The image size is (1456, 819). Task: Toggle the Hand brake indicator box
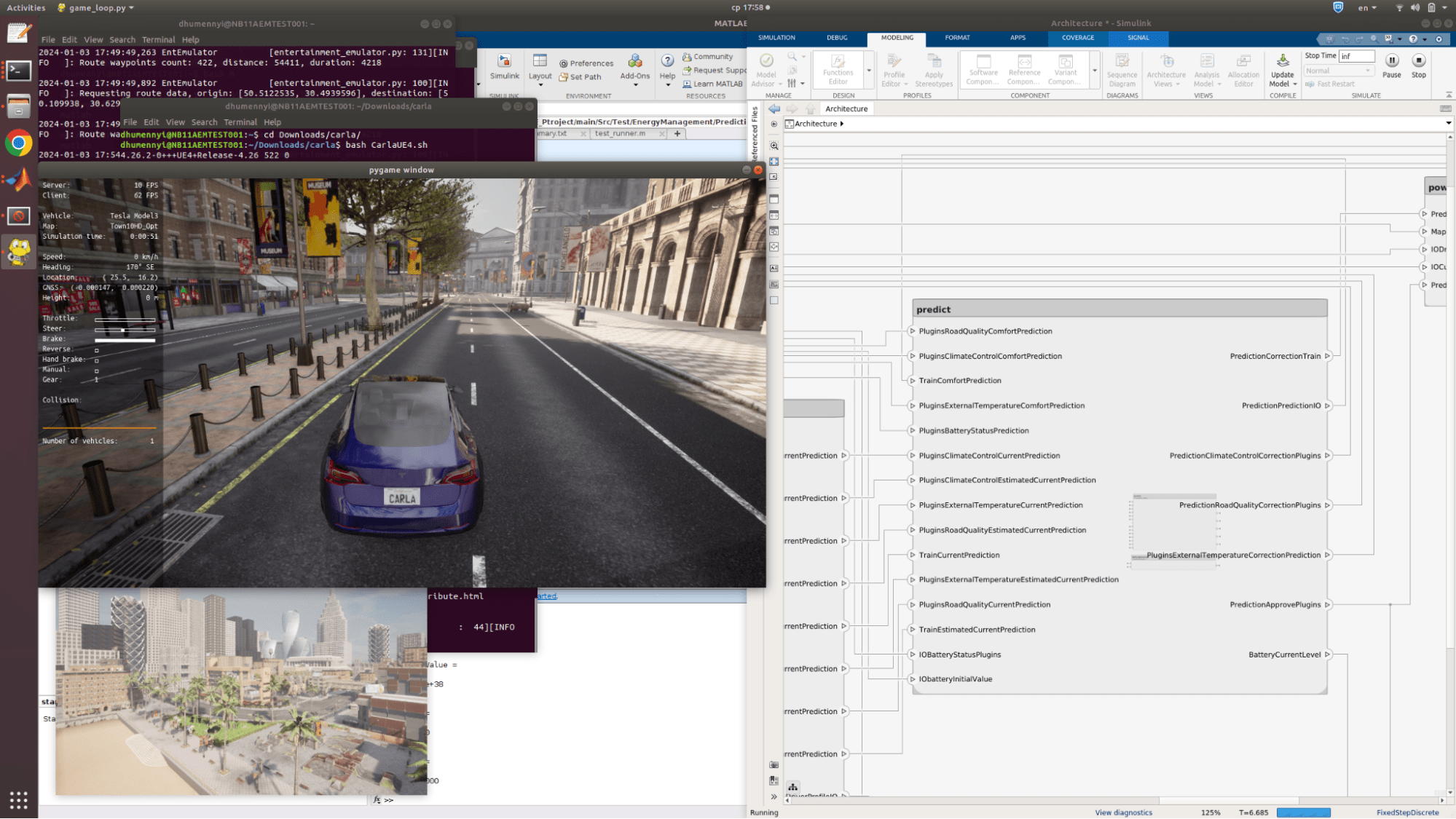point(96,360)
